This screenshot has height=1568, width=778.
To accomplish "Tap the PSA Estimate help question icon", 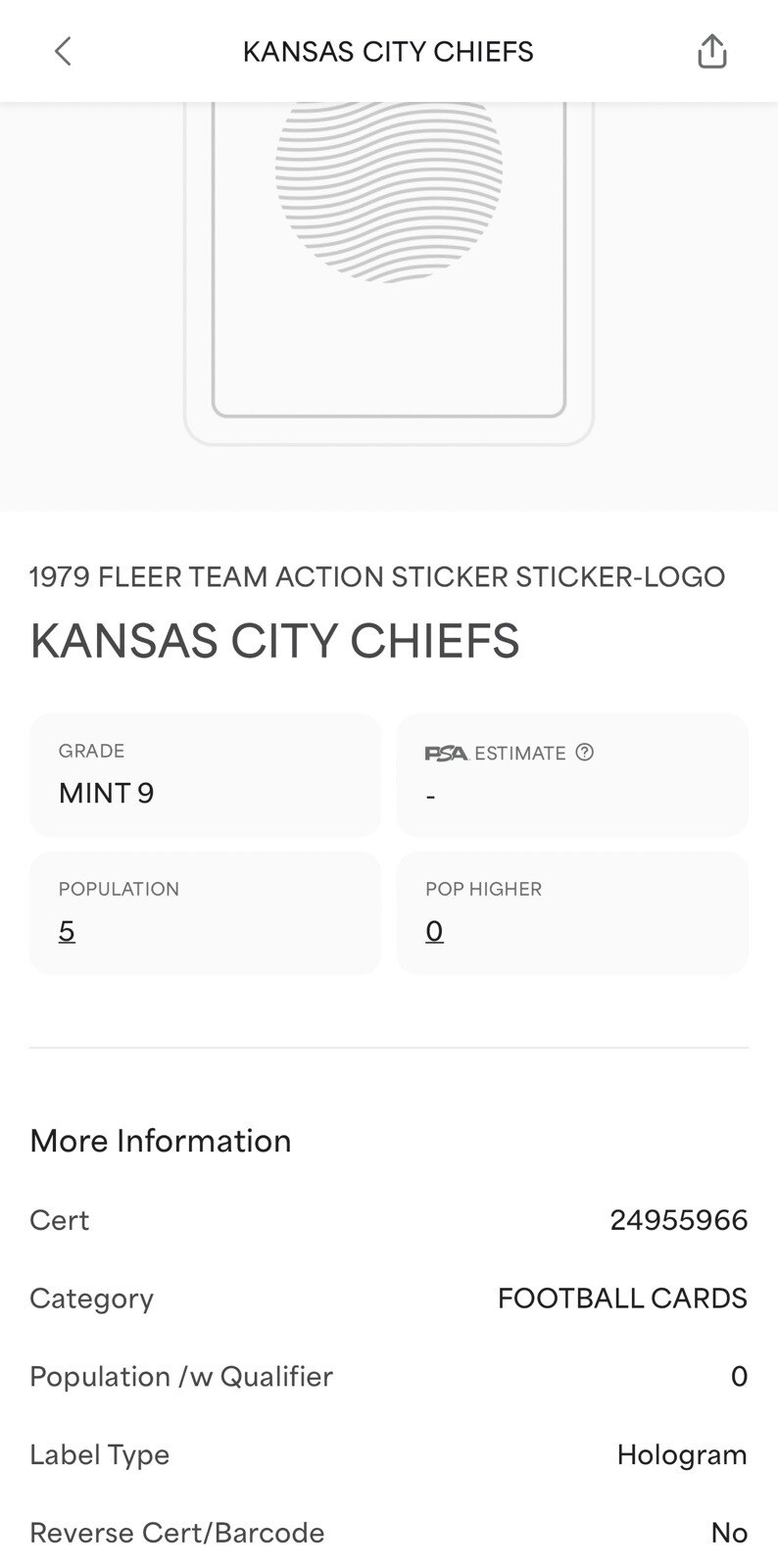I will coord(585,752).
